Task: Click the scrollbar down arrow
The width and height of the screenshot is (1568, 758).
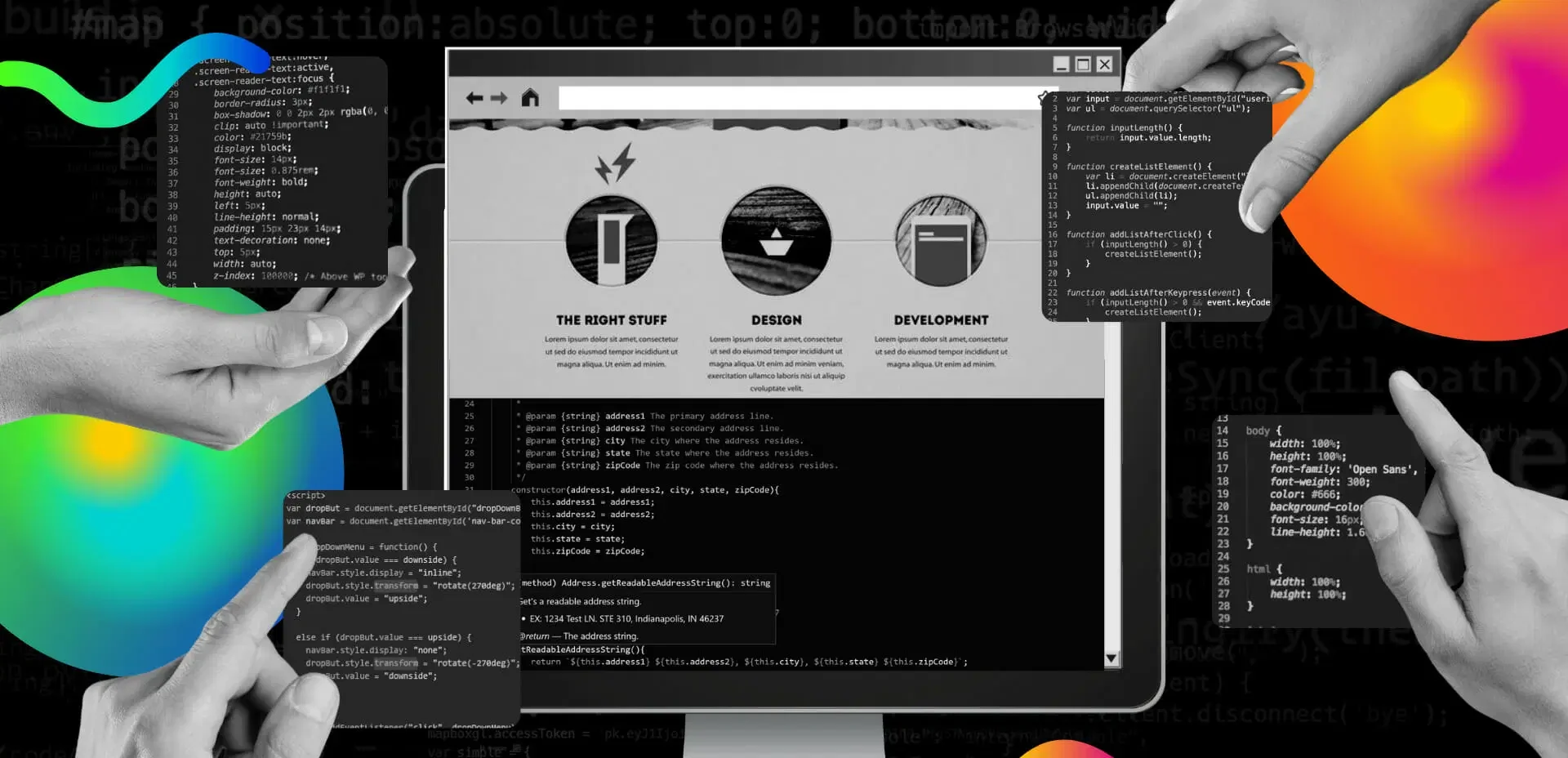Action: pos(1111,658)
